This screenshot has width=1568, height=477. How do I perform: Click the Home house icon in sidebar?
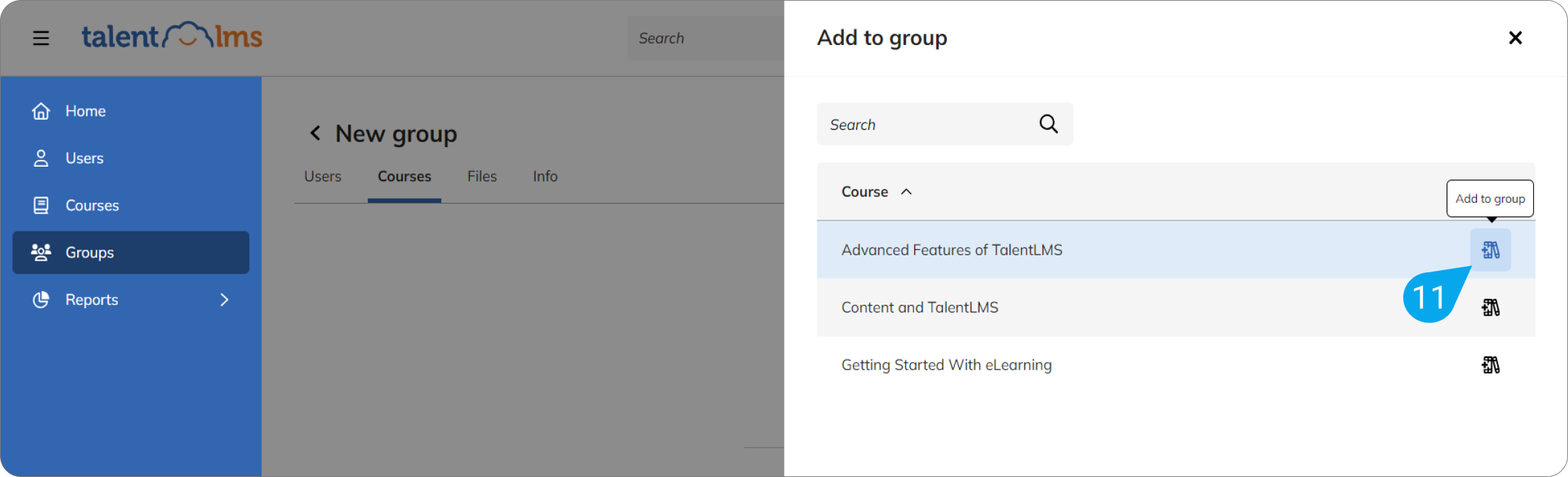pyautogui.click(x=41, y=111)
